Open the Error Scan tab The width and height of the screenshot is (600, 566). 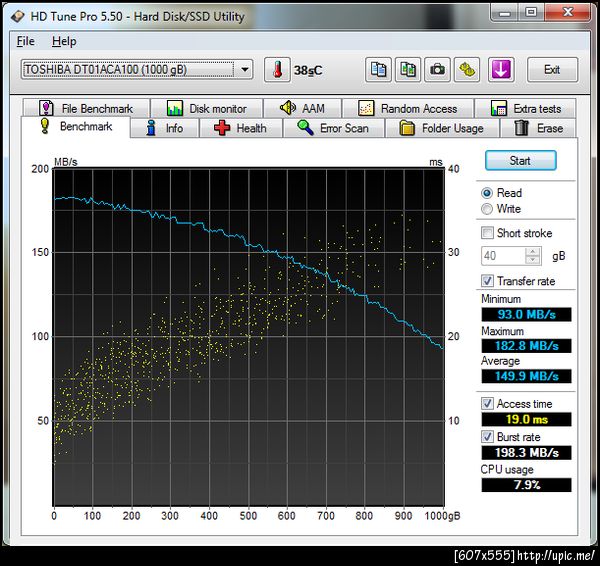[333, 128]
